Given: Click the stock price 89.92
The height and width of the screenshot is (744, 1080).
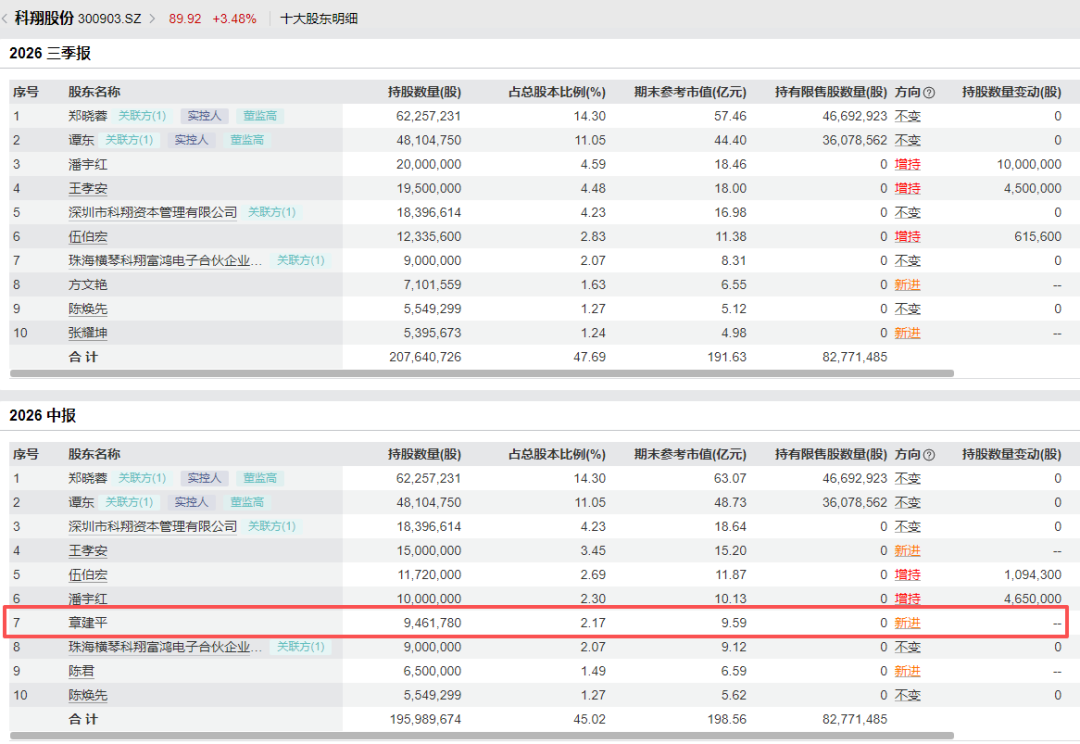Looking at the screenshot, I should [x=185, y=19].
